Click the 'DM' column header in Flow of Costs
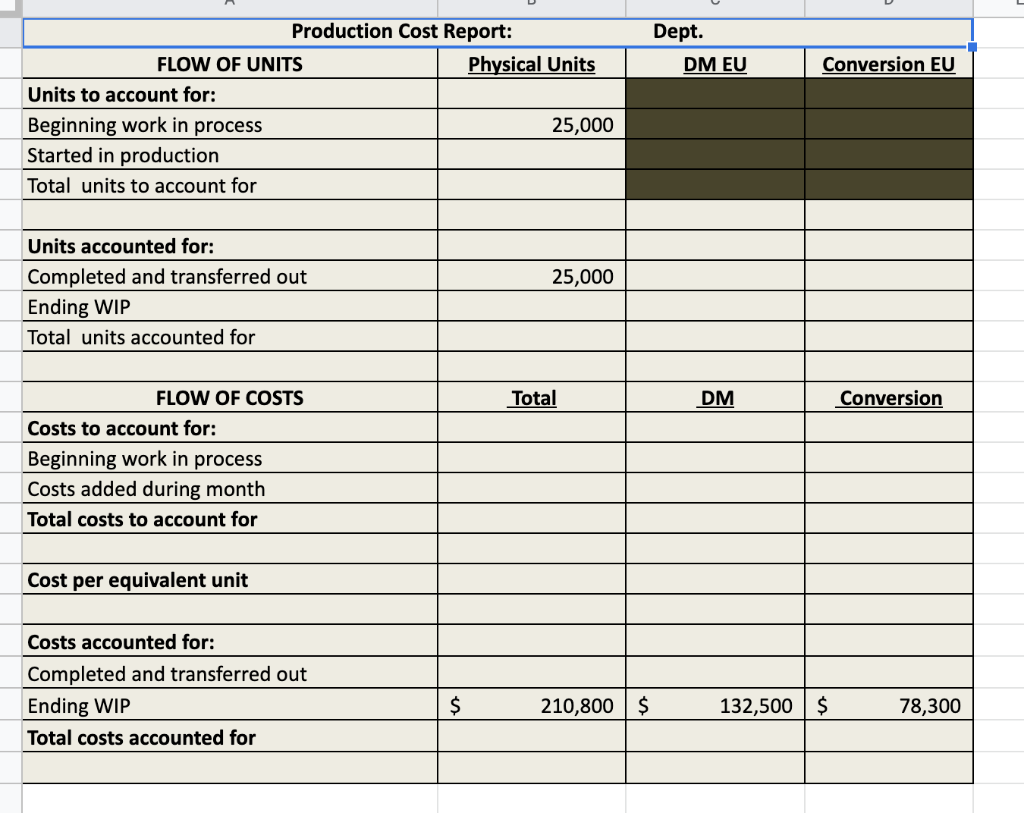The width and height of the screenshot is (1024, 813). click(x=715, y=398)
